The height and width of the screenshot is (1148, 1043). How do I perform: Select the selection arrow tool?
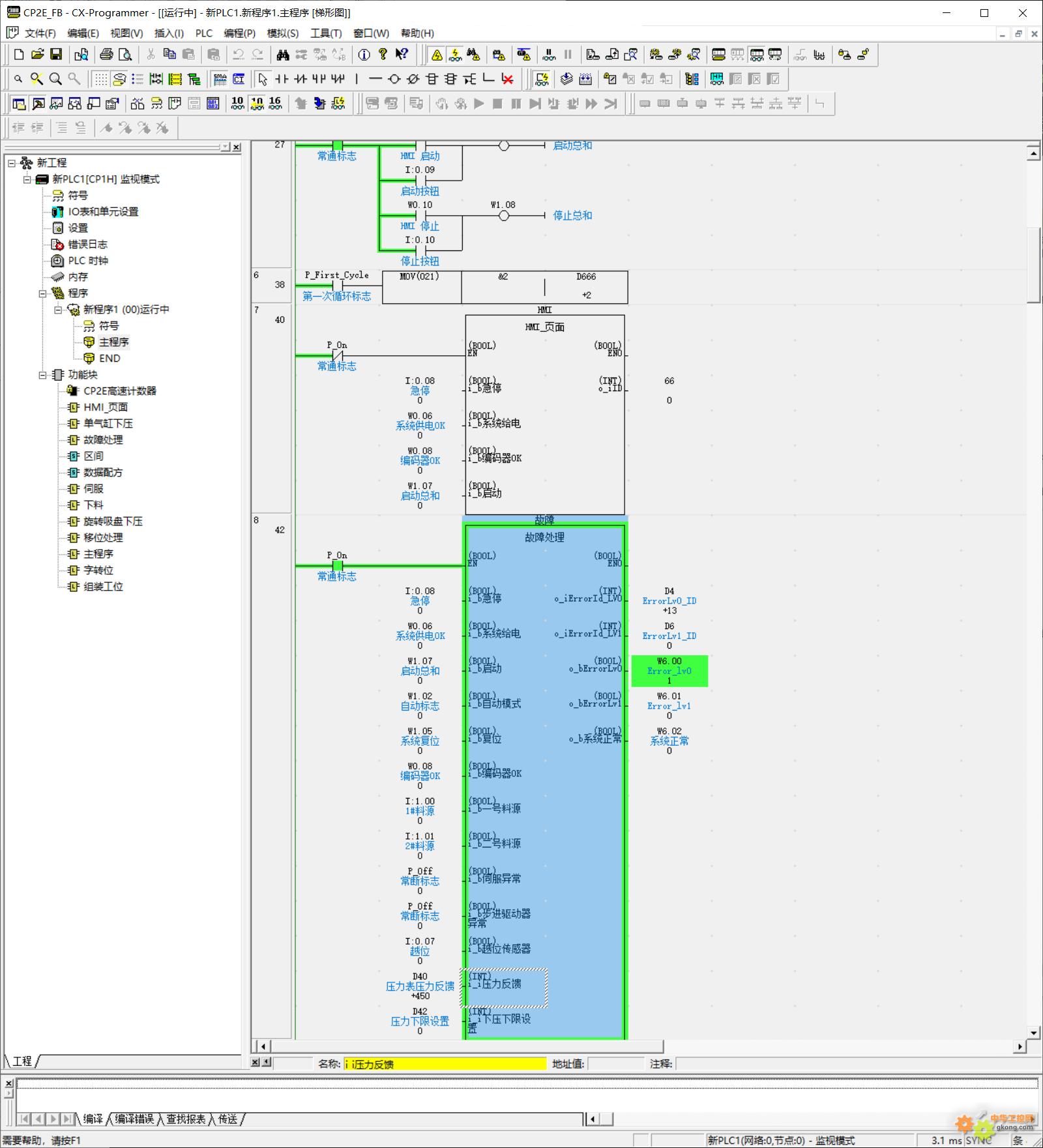[x=263, y=80]
